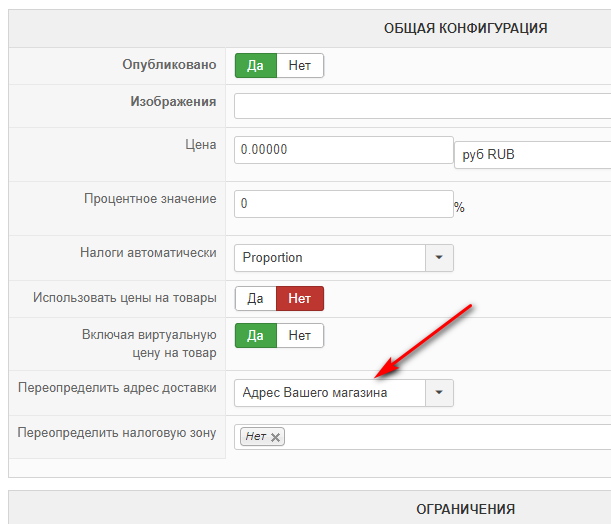Set Опубликовано to Нет
Image resolution: width=611 pixels, height=524 pixels.
pos(299,66)
